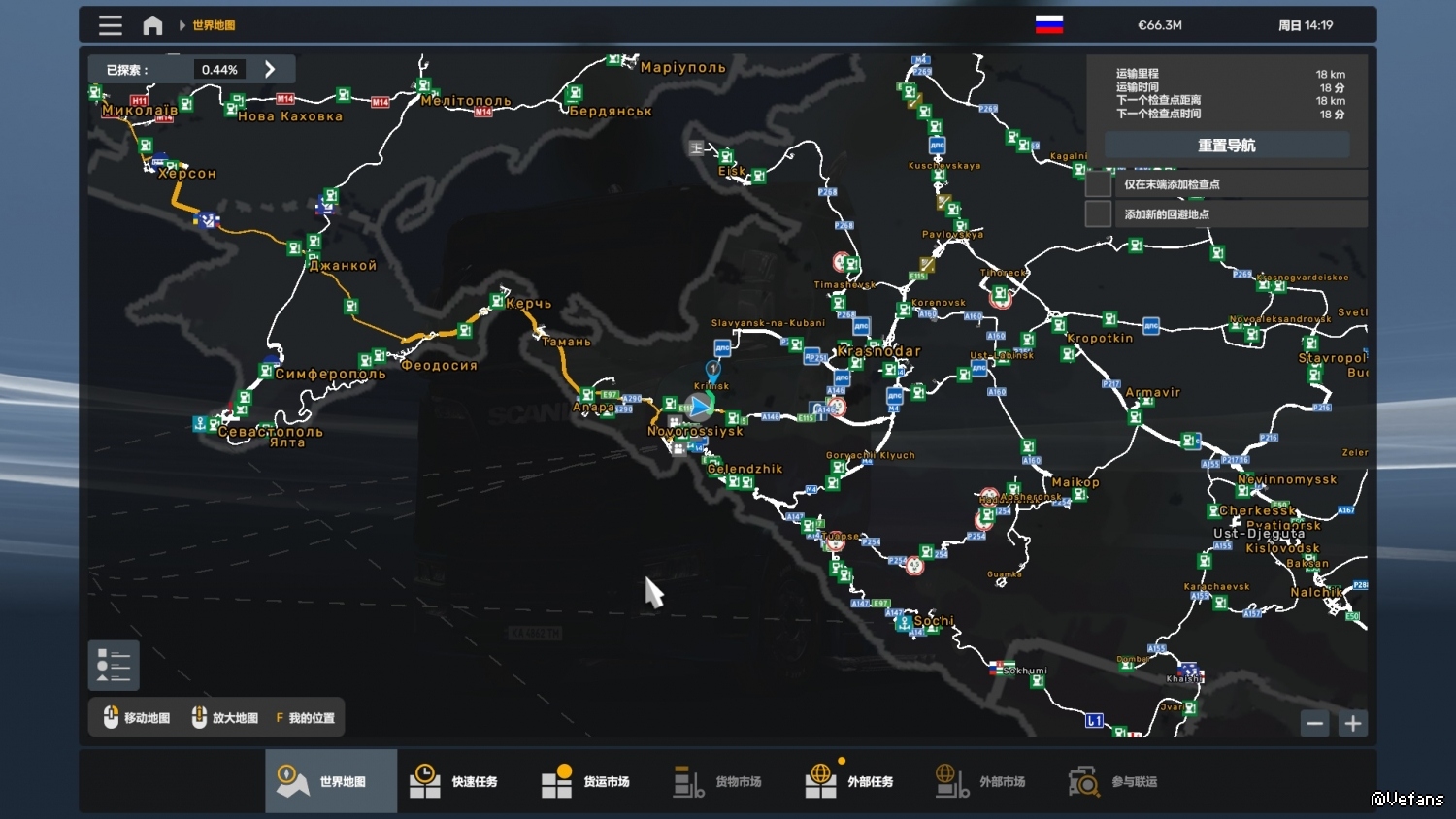This screenshot has width=1456, height=819.
Task: Switch to 世界地图 tab
Action: (331, 781)
